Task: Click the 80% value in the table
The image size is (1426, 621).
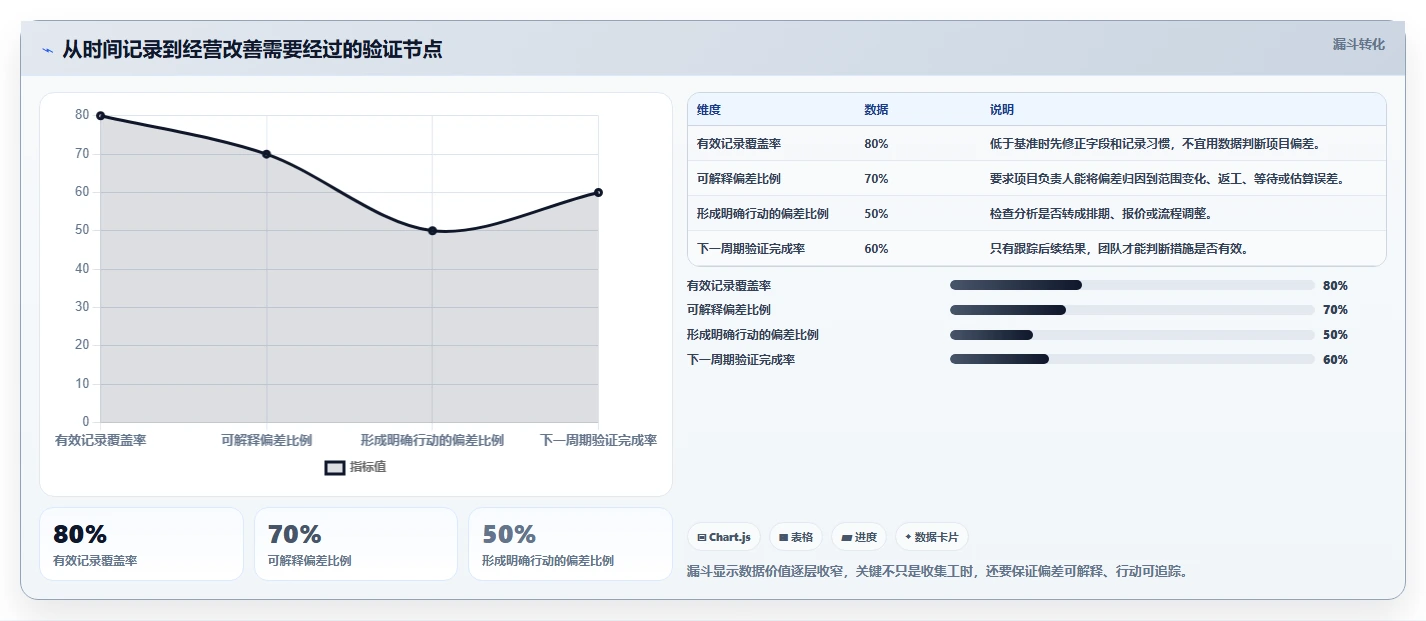Action: tap(876, 143)
